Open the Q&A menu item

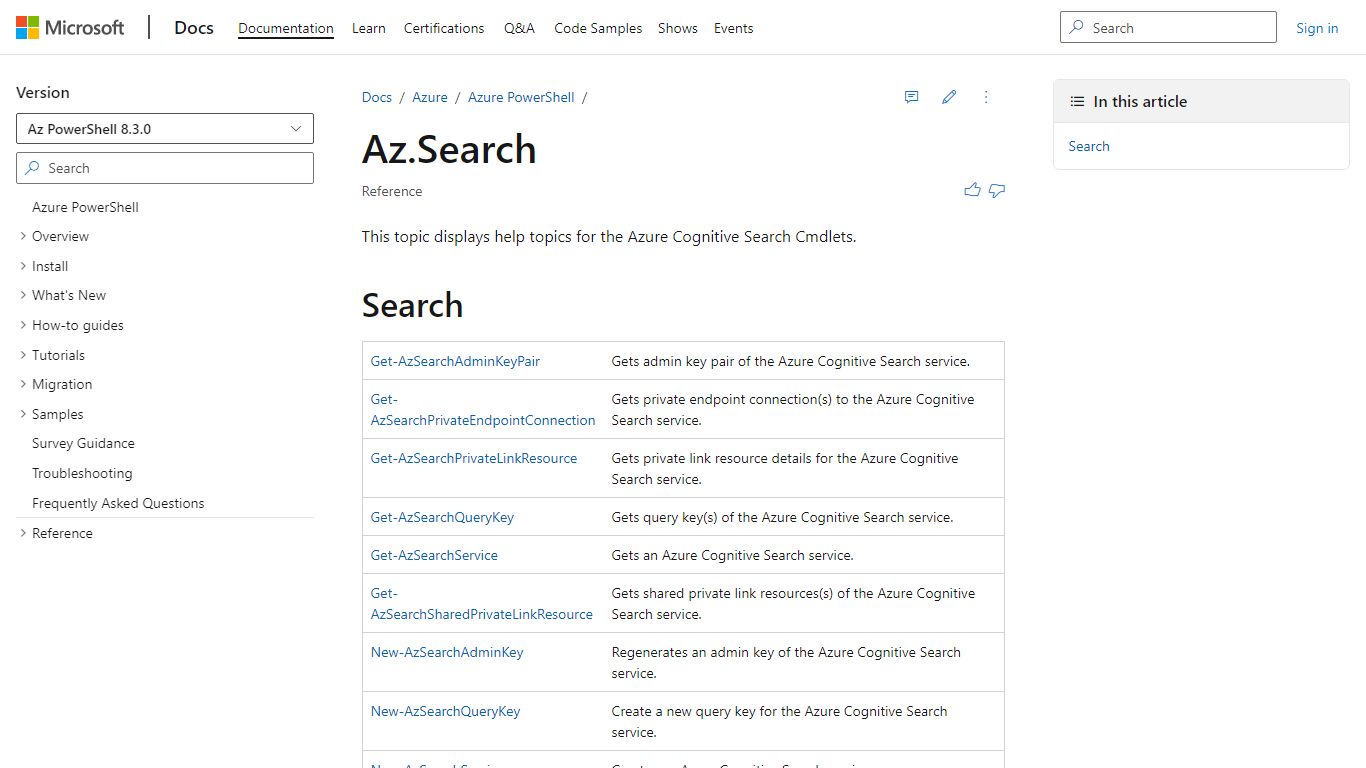click(x=519, y=28)
